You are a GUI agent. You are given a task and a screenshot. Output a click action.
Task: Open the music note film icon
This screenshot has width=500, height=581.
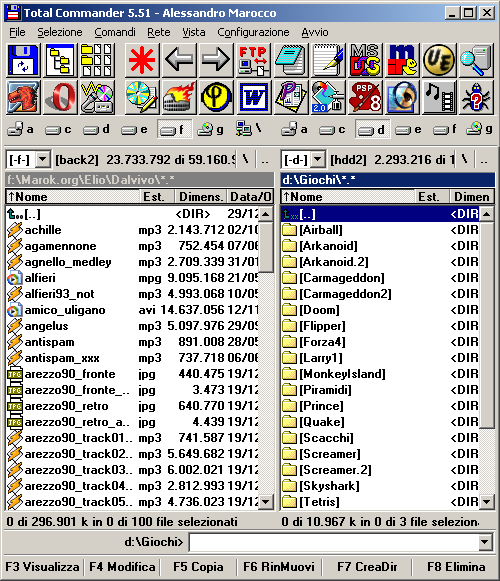tap(439, 97)
